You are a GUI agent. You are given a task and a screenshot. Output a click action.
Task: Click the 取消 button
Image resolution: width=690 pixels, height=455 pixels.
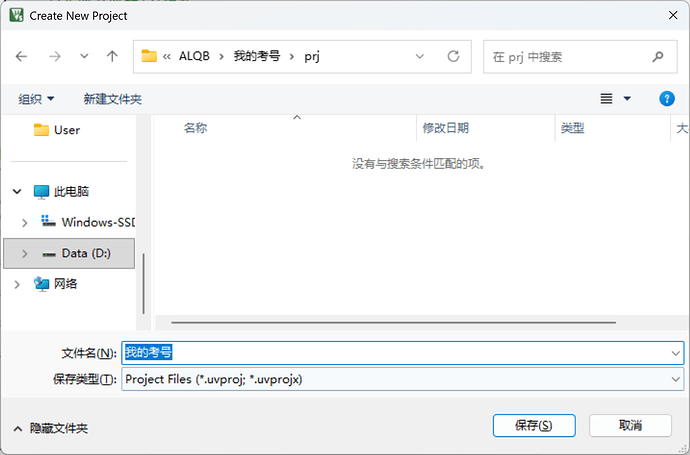coord(630,426)
